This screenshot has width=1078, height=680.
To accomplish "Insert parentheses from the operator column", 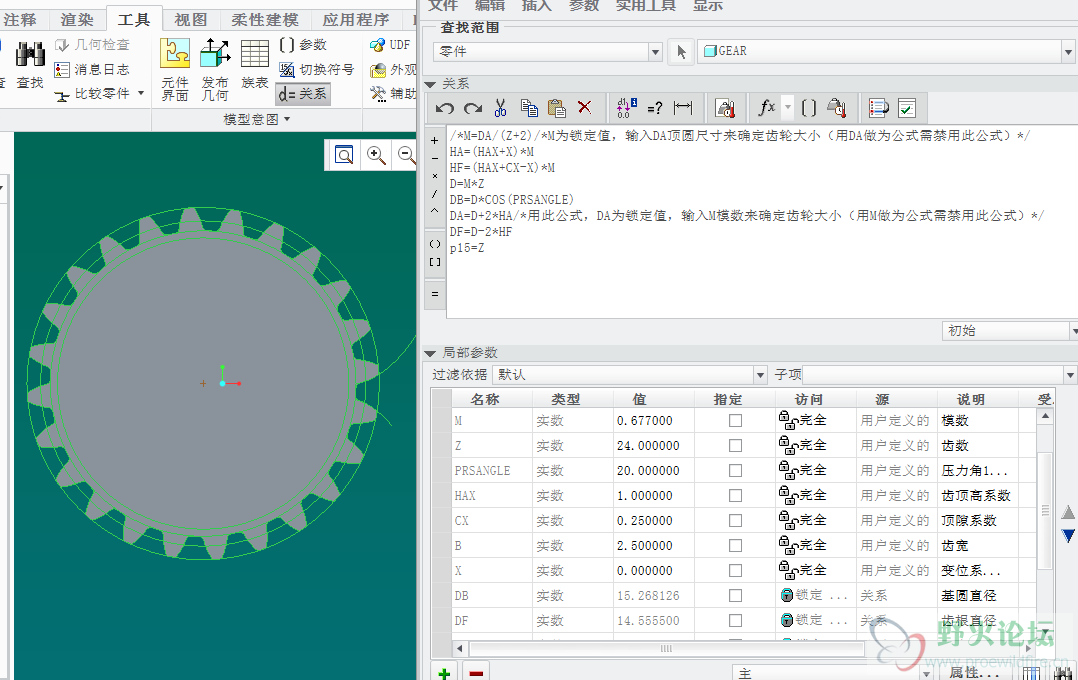I will 434,244.
